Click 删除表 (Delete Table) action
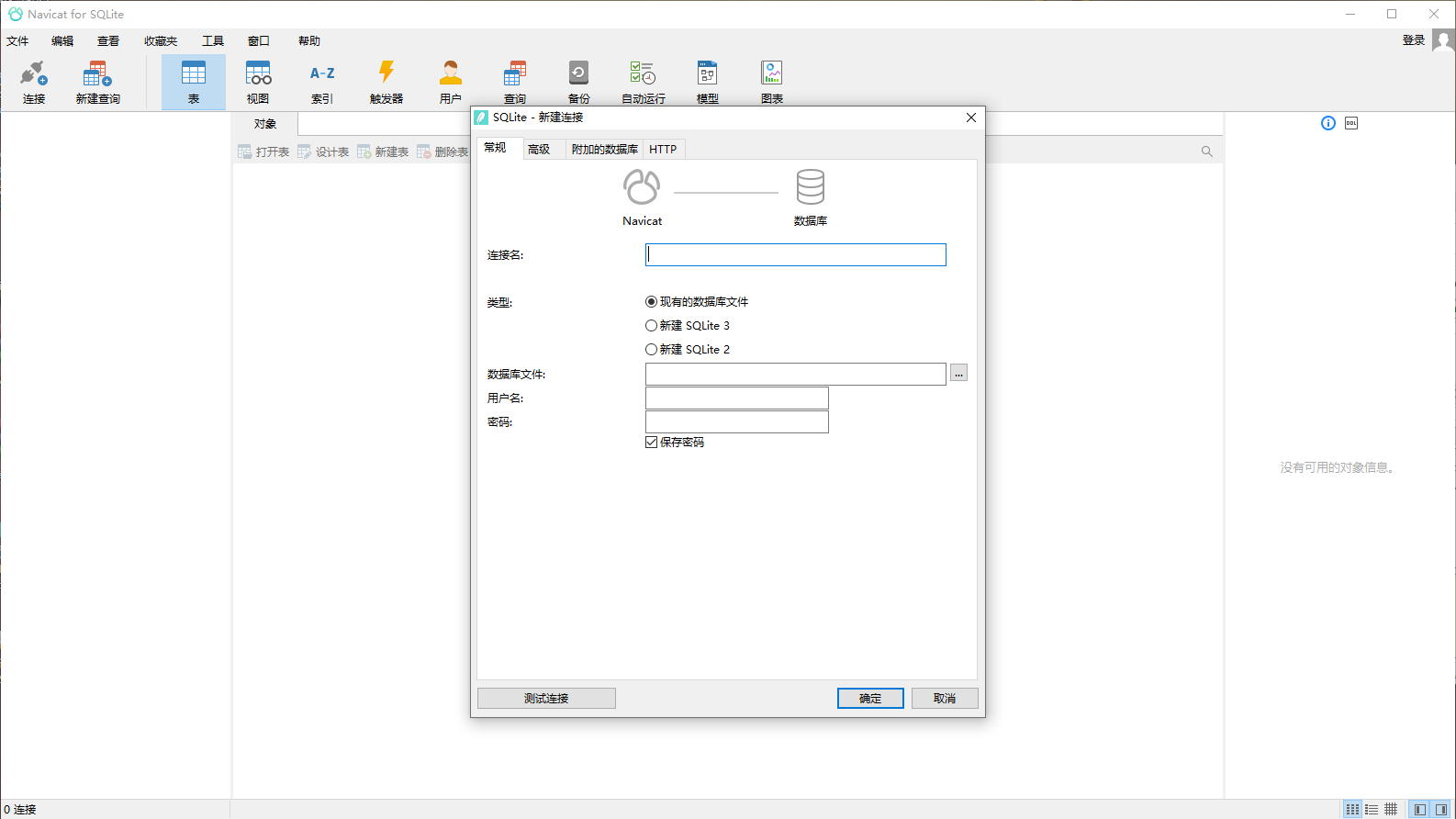Viewport: 1456px width, 819px height. tap(442, 151)
